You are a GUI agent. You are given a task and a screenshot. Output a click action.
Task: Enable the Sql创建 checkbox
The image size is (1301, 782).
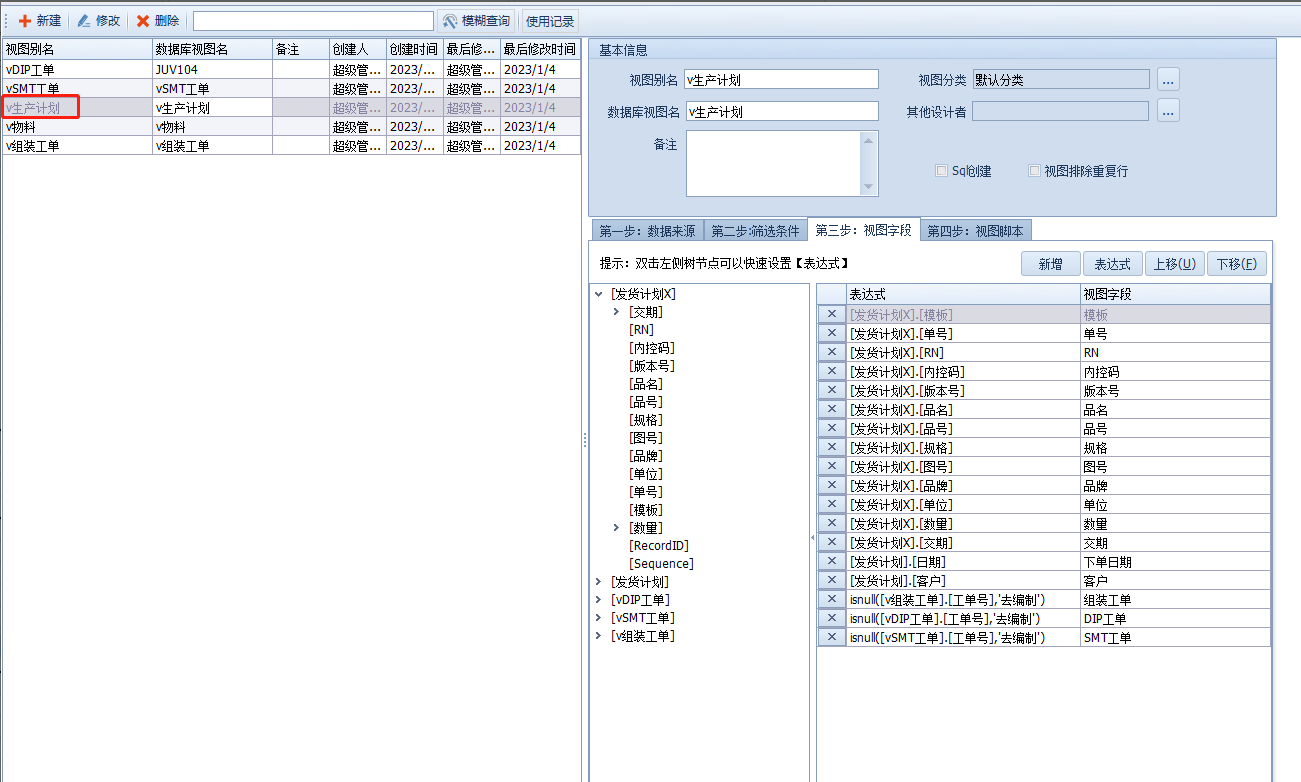click(x=941, y=171)
